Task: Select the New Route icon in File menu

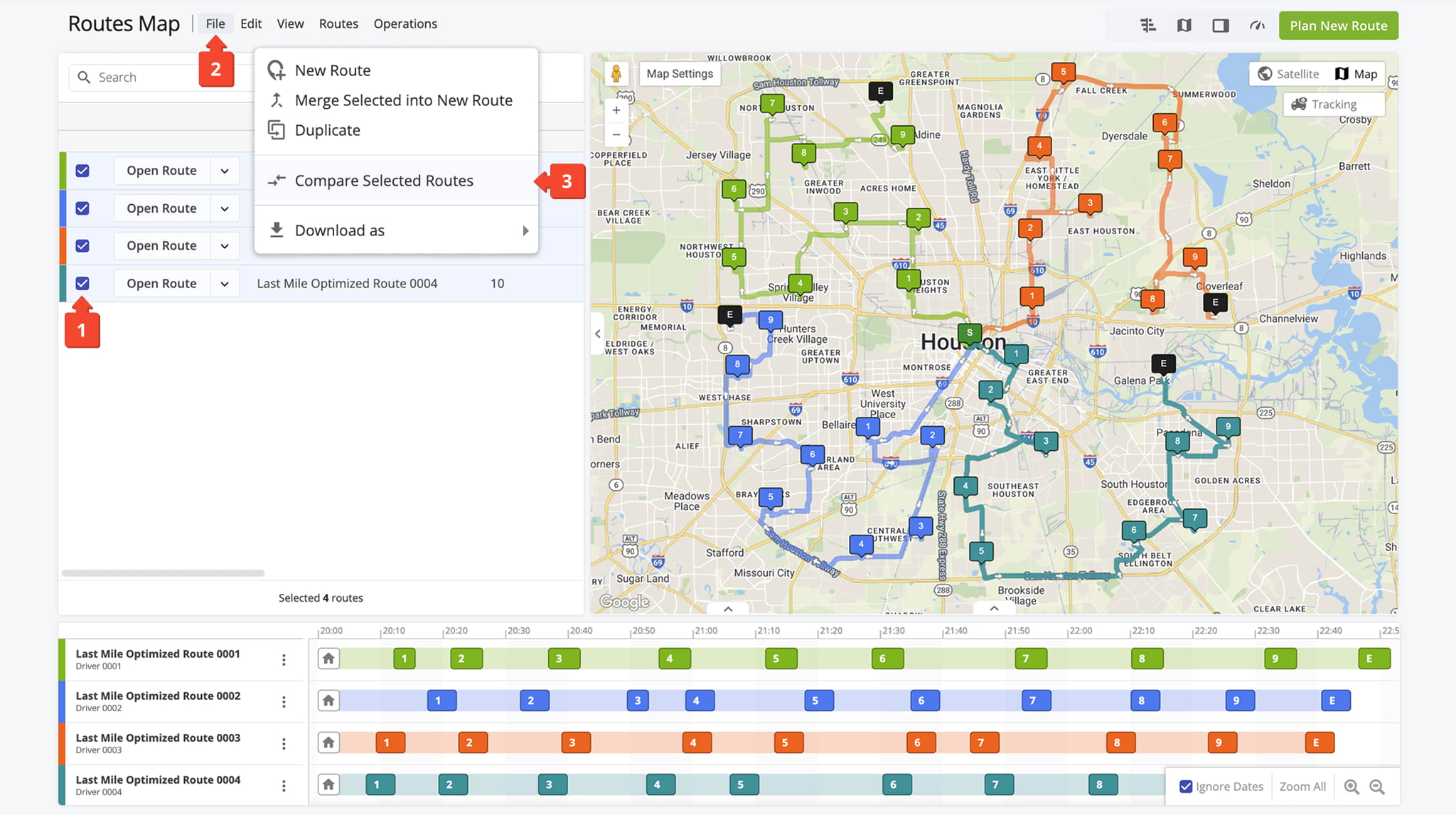Action: coord(277,70)
